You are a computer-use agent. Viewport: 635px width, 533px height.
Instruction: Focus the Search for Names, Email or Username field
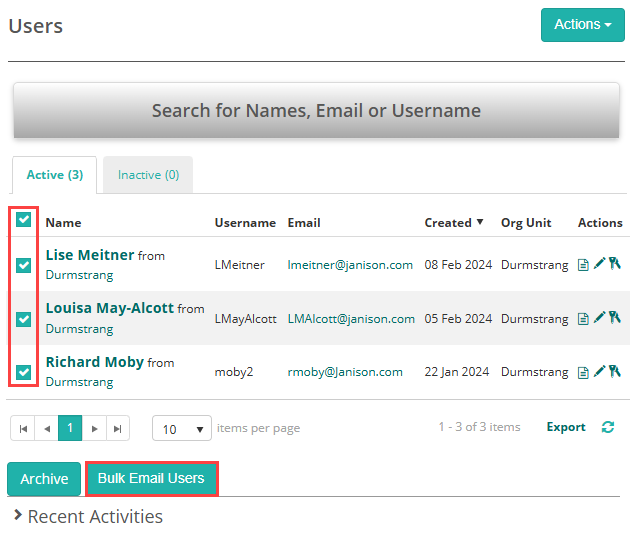tap(316, 111)
